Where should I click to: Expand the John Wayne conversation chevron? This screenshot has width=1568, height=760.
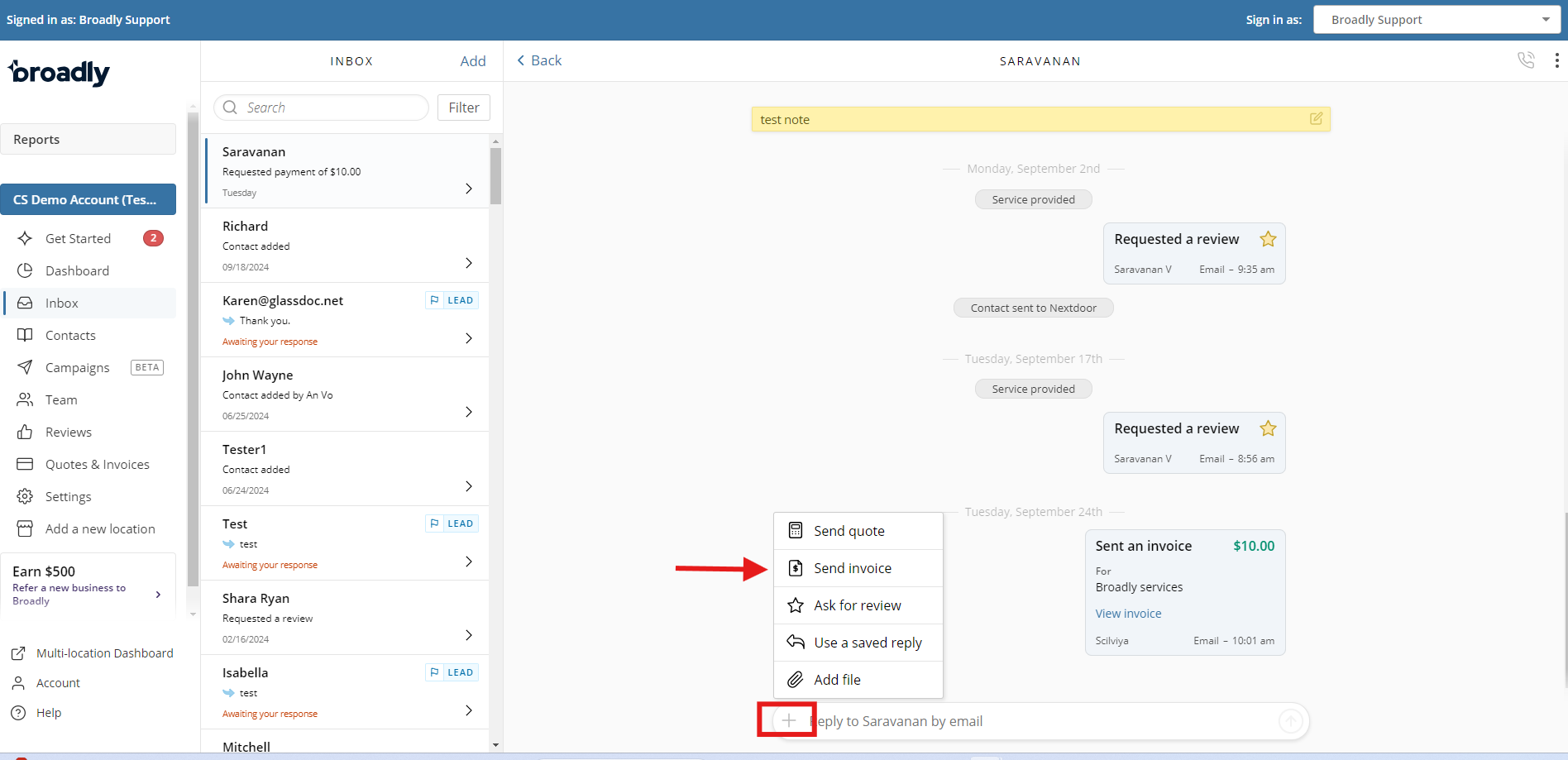(469, 412)
